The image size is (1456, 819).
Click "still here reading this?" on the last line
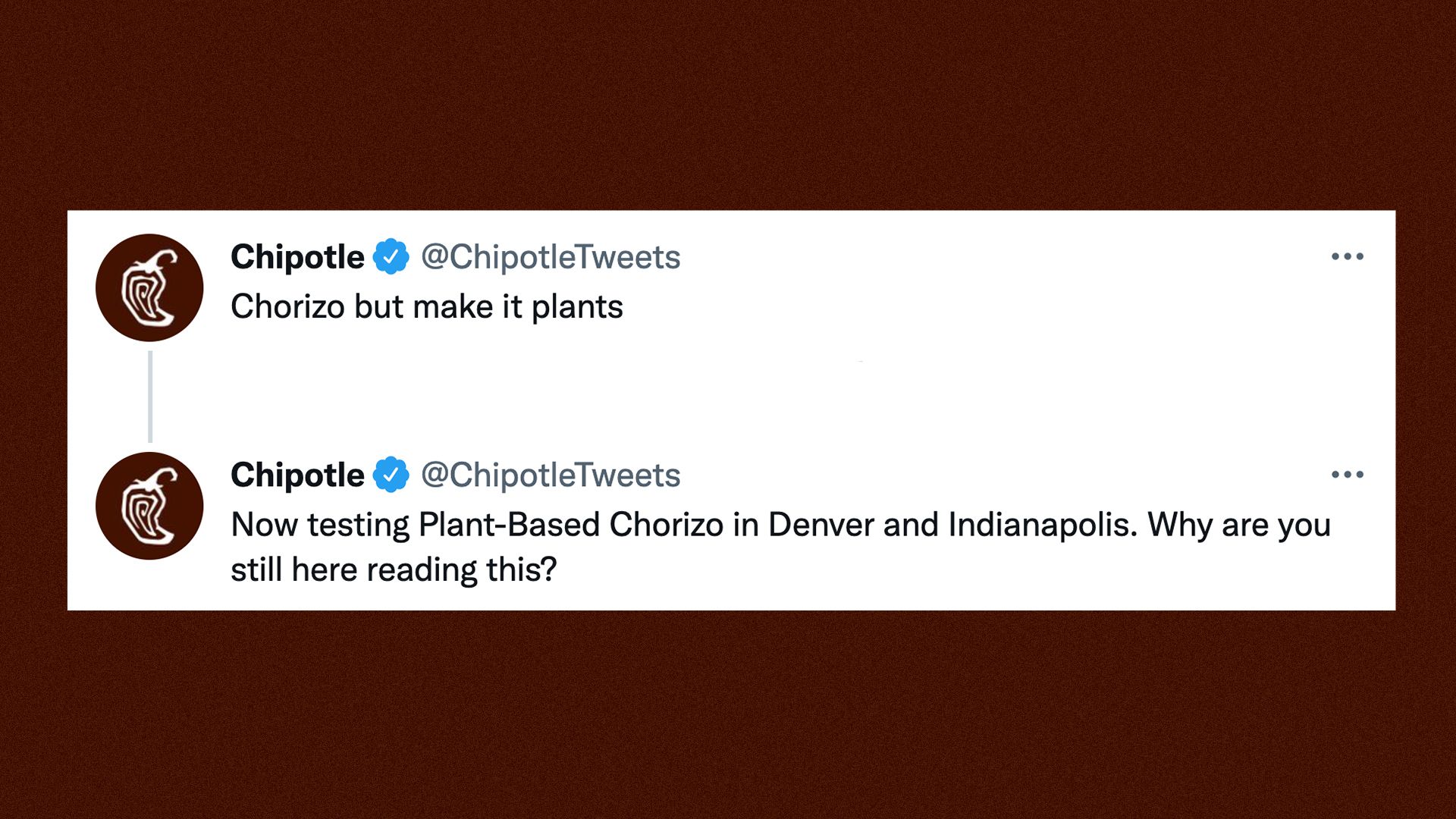(x=394, y=570)
